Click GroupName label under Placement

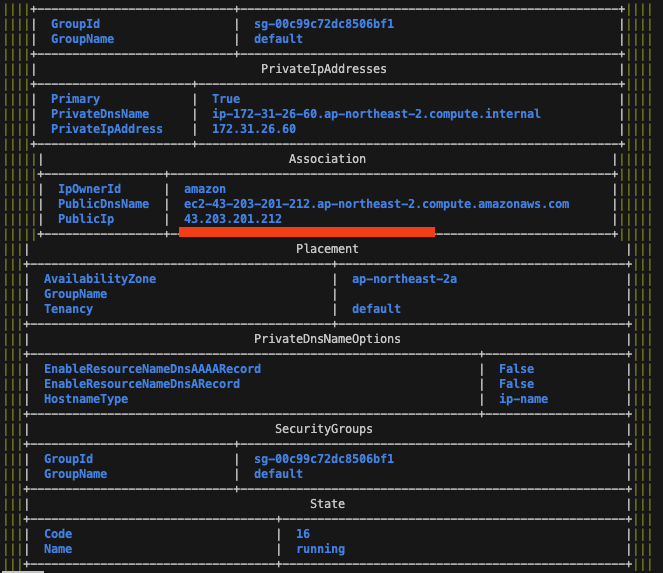coord(75,294)
